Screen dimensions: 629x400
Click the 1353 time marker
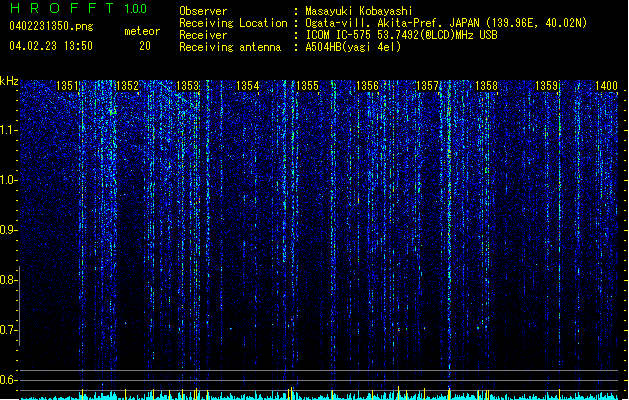[187, 86]
